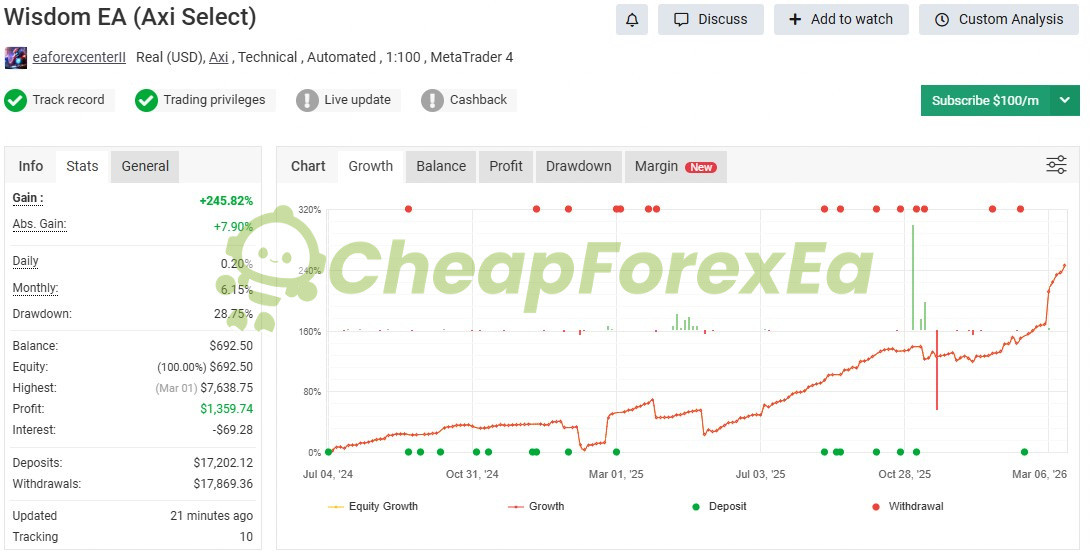Click the Drawdown 28.75% value

233,314
